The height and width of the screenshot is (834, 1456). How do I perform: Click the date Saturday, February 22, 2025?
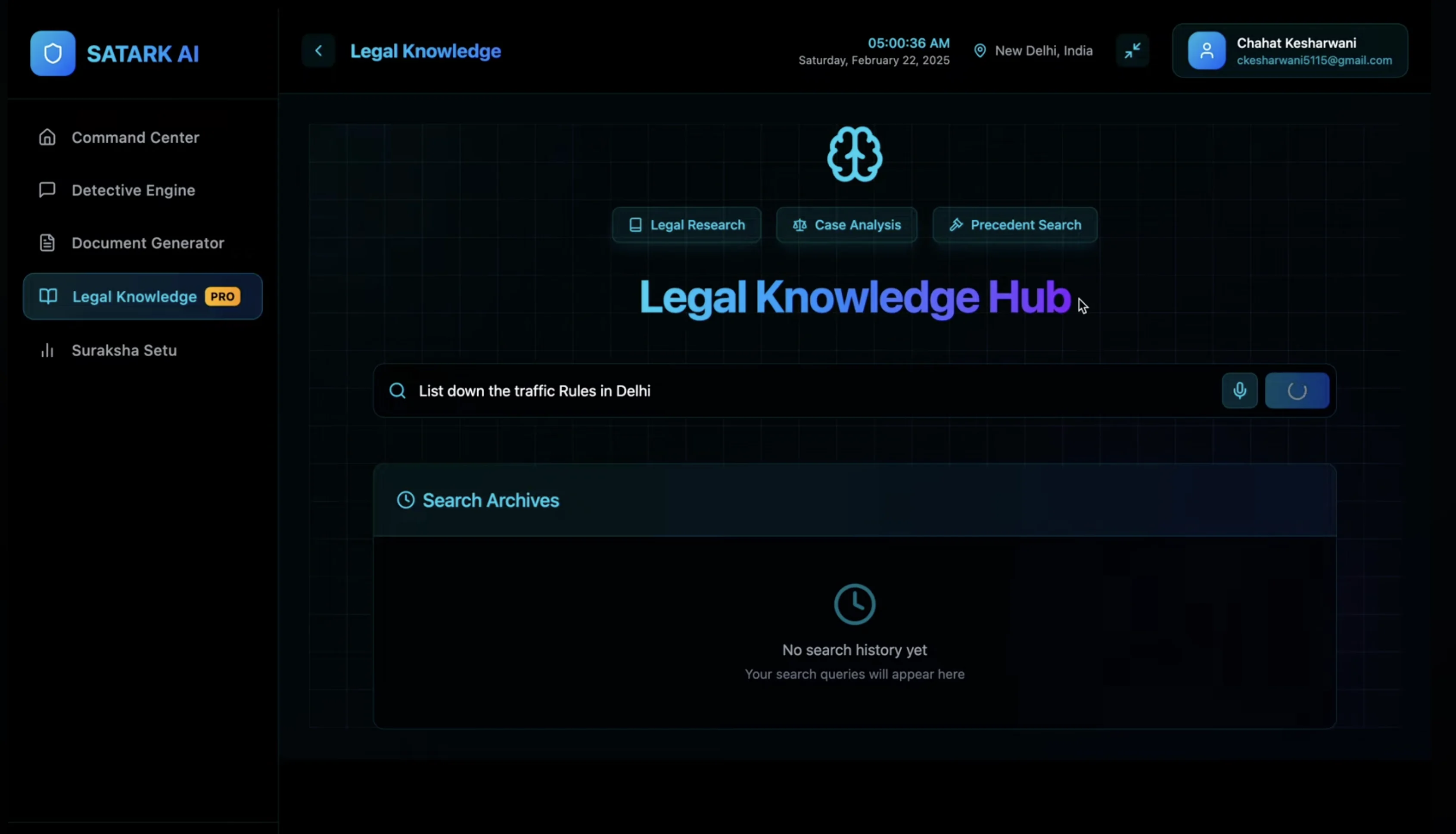click(874, 61)
